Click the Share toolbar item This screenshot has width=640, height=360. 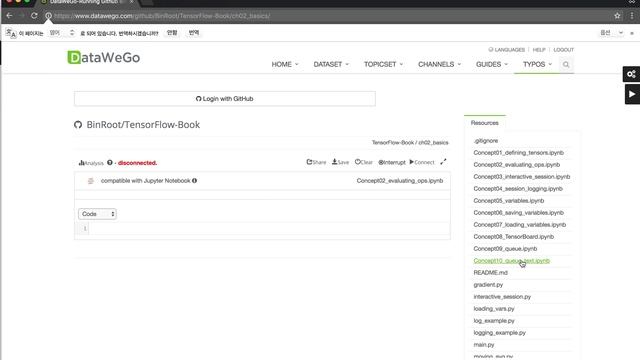(316, 162)
